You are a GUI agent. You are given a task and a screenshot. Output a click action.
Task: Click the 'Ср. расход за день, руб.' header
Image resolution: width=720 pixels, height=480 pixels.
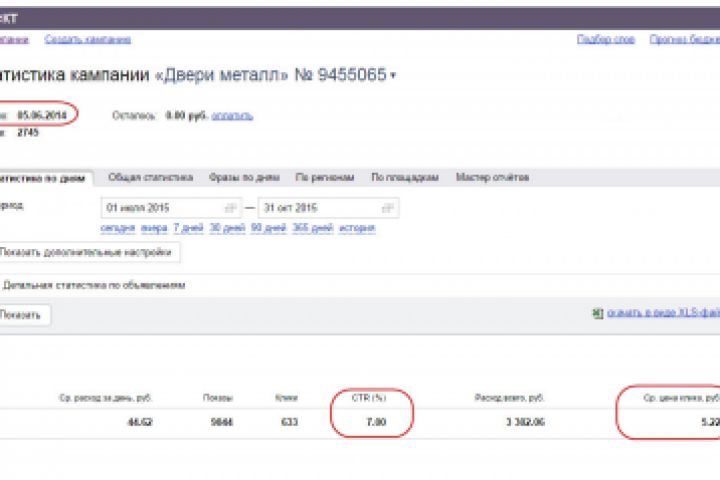pos(106,397)
